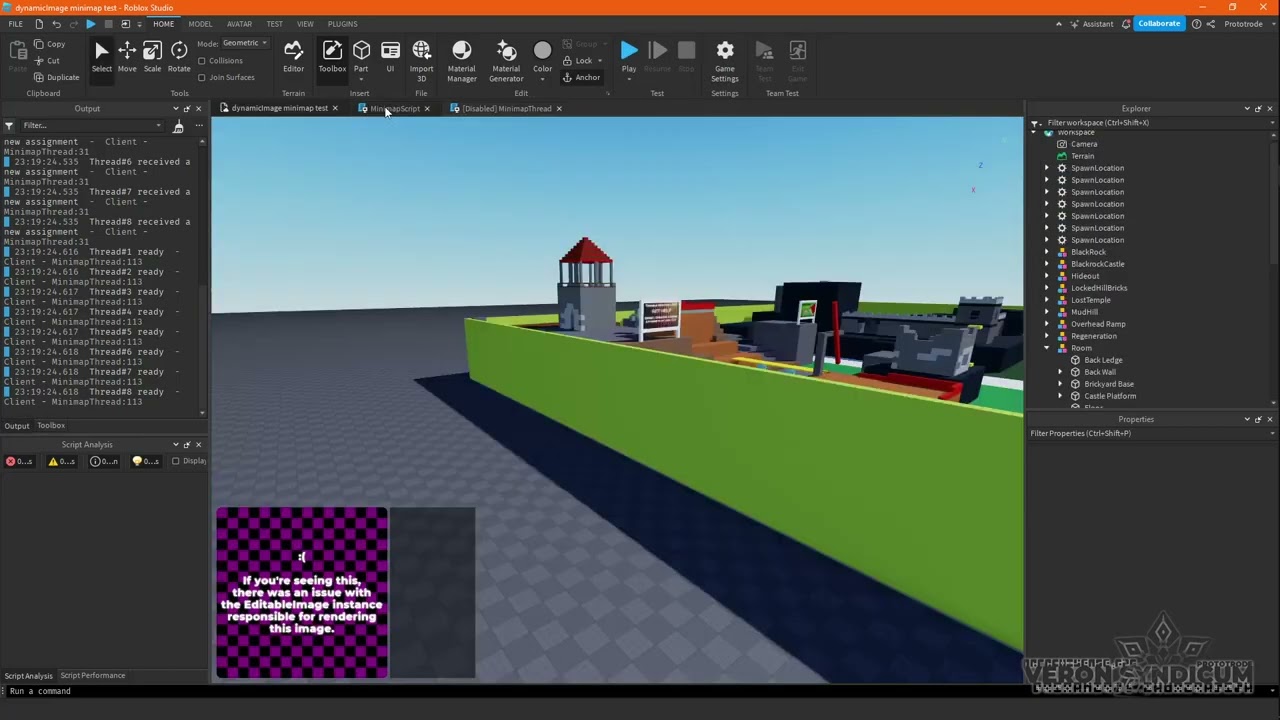Switch to the AVATAR ribbon tab
Viewport: 1280px width, 720px height.
(x=239, y=24)
